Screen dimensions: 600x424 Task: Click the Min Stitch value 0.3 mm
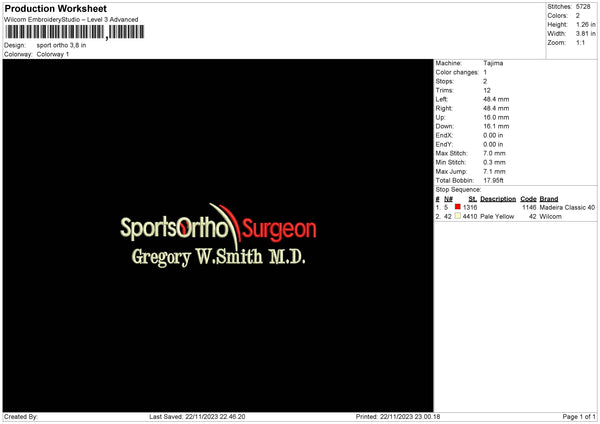pos(494,162)
